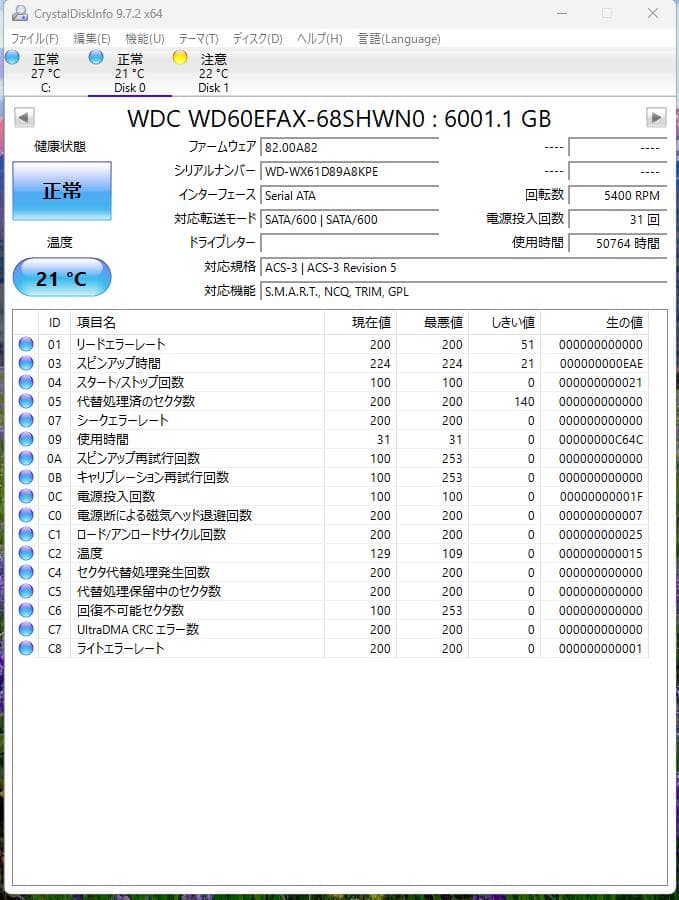Go to previous disk with left arrow
Image resolution: width=679 pixels, height=900 pixels.
click(x=24, y=118)
